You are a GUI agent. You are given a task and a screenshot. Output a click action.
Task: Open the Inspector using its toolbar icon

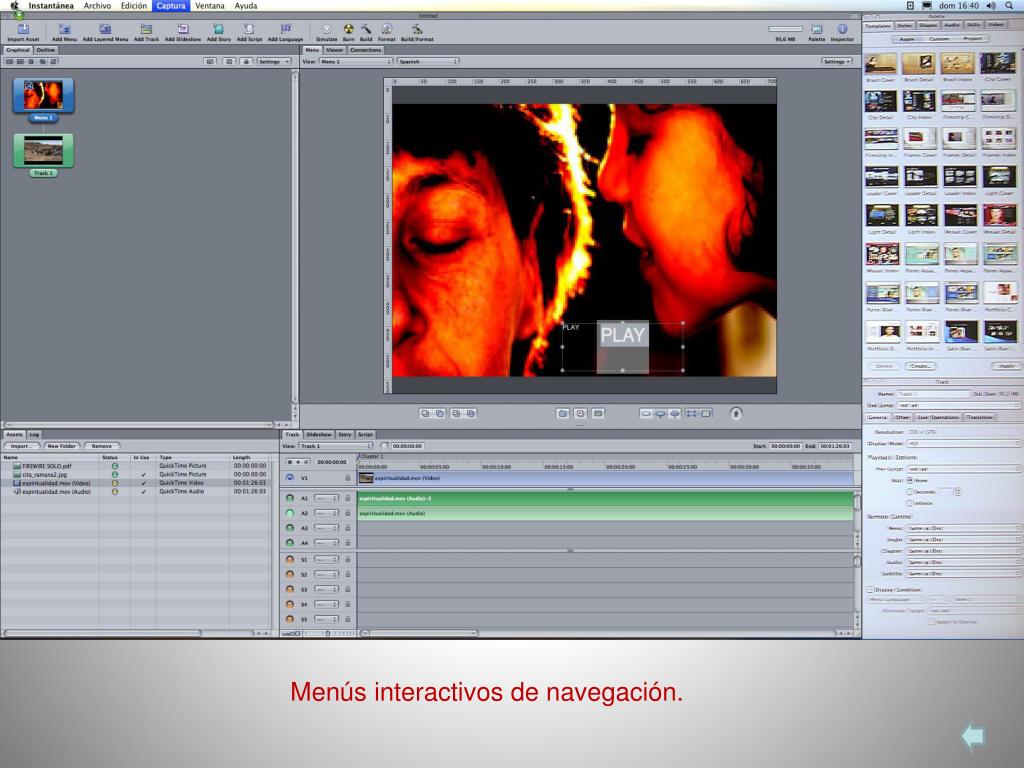[x=842, y=29]
